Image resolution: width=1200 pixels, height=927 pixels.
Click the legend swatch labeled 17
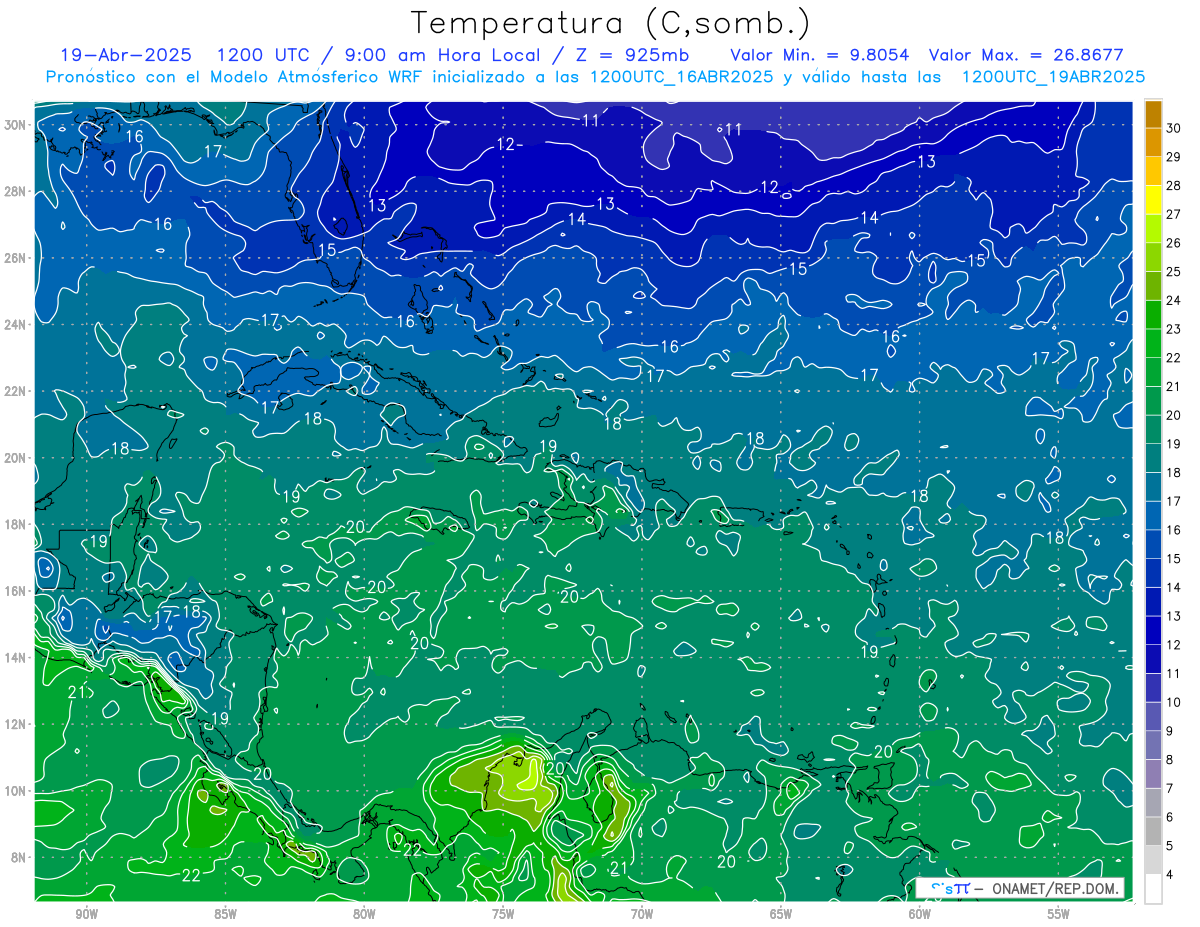tap(1153, 487)
